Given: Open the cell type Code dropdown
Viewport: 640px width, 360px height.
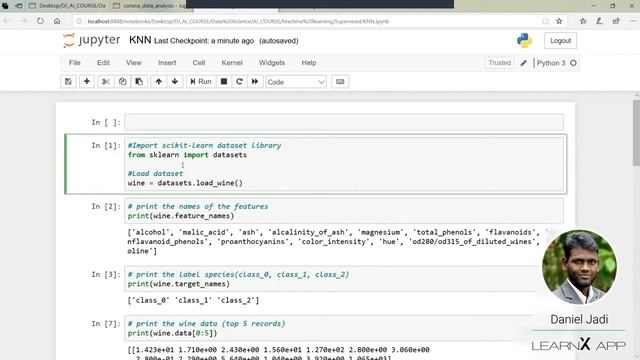Looking at the screenshot, I should pos(296,82).
